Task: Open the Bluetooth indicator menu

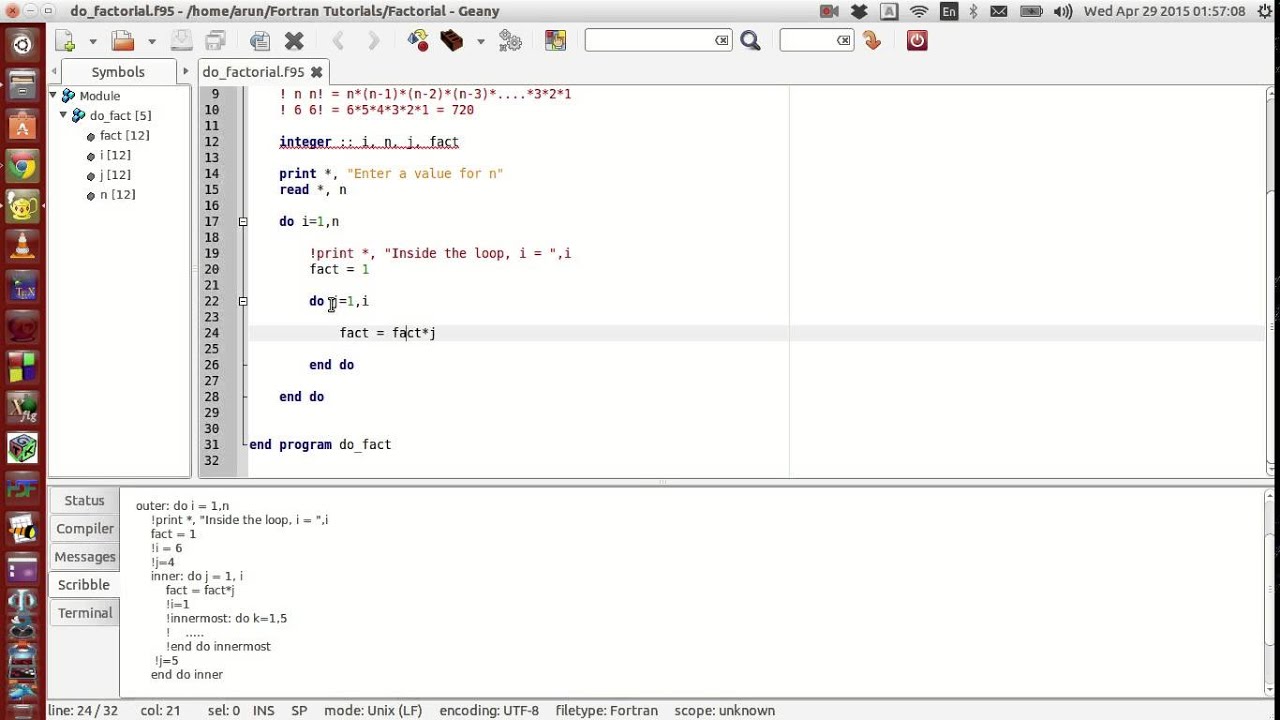Action: point(974,12)
